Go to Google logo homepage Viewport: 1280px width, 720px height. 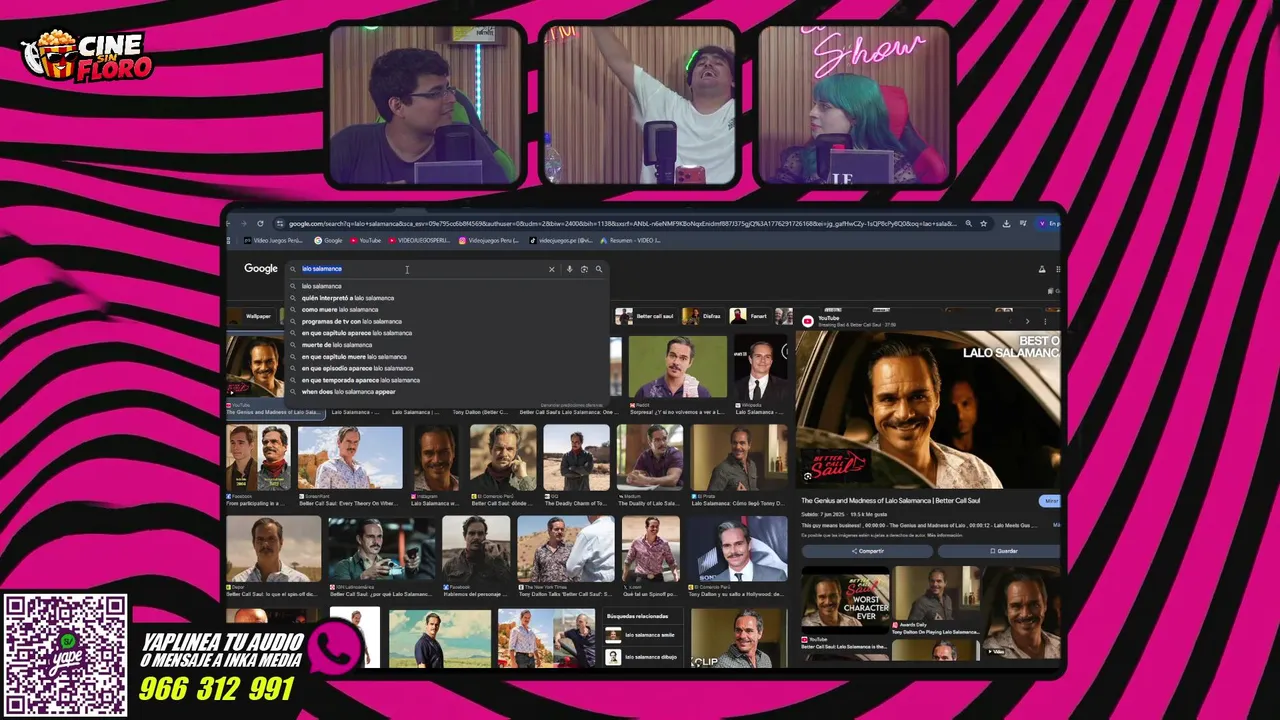click(x=261, y=268)
